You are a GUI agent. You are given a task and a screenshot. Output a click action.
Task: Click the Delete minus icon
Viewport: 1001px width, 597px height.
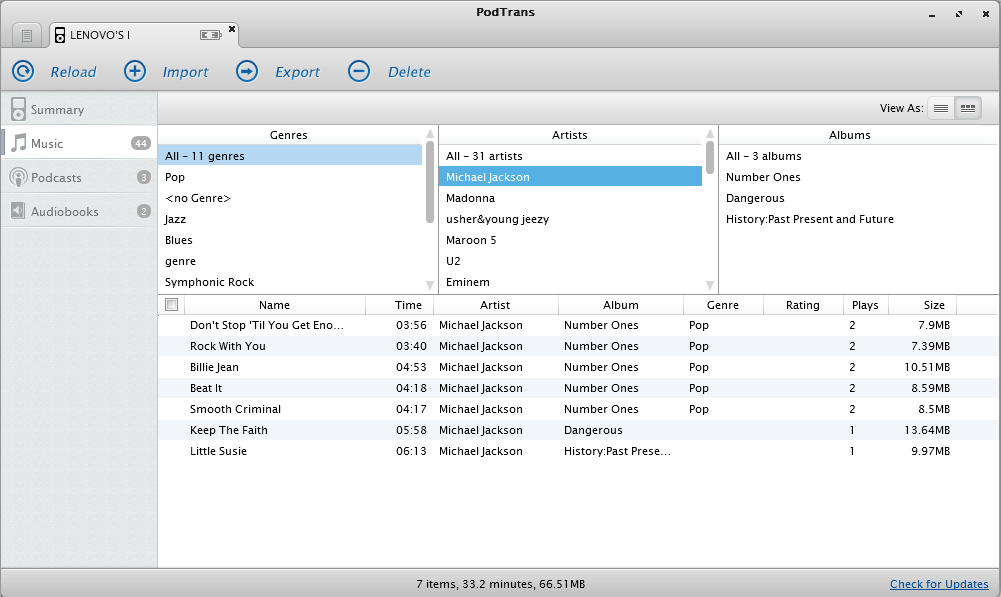[x=359, y=72]
